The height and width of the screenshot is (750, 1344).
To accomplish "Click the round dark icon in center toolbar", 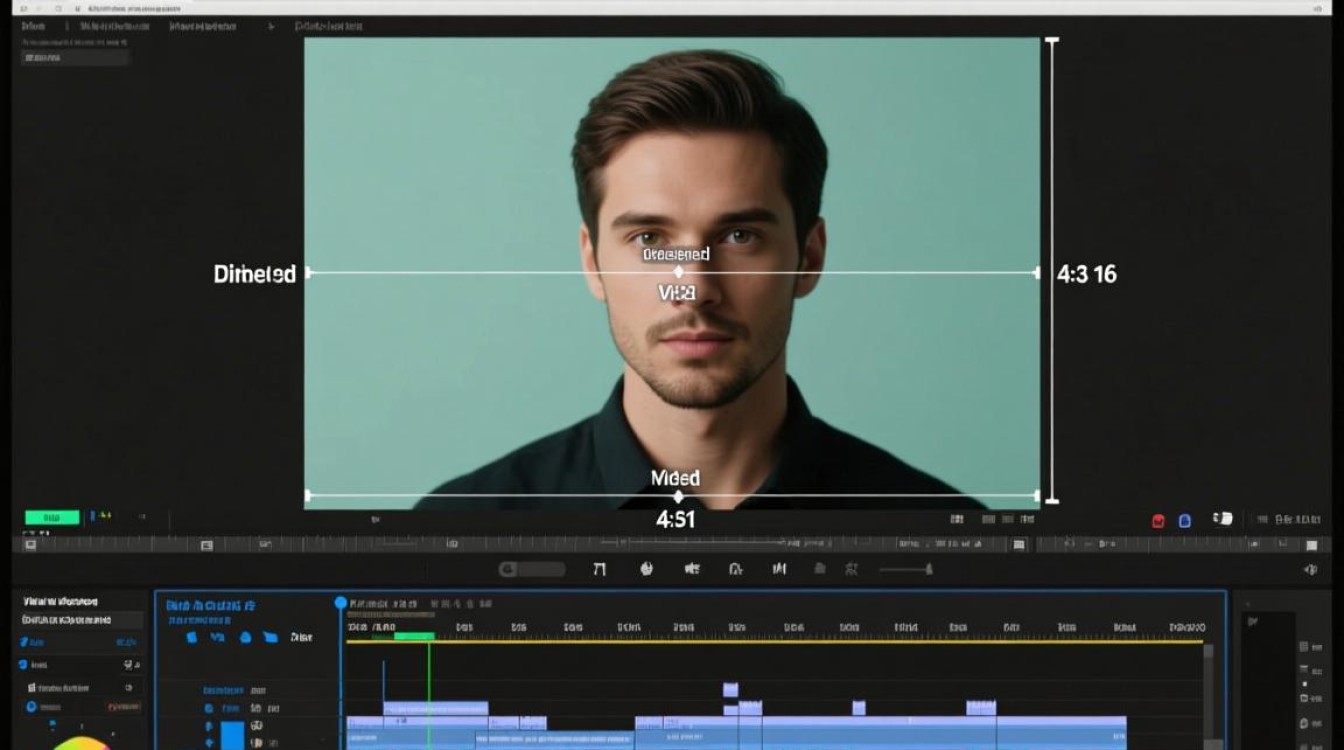I will (x=646, y=569).
